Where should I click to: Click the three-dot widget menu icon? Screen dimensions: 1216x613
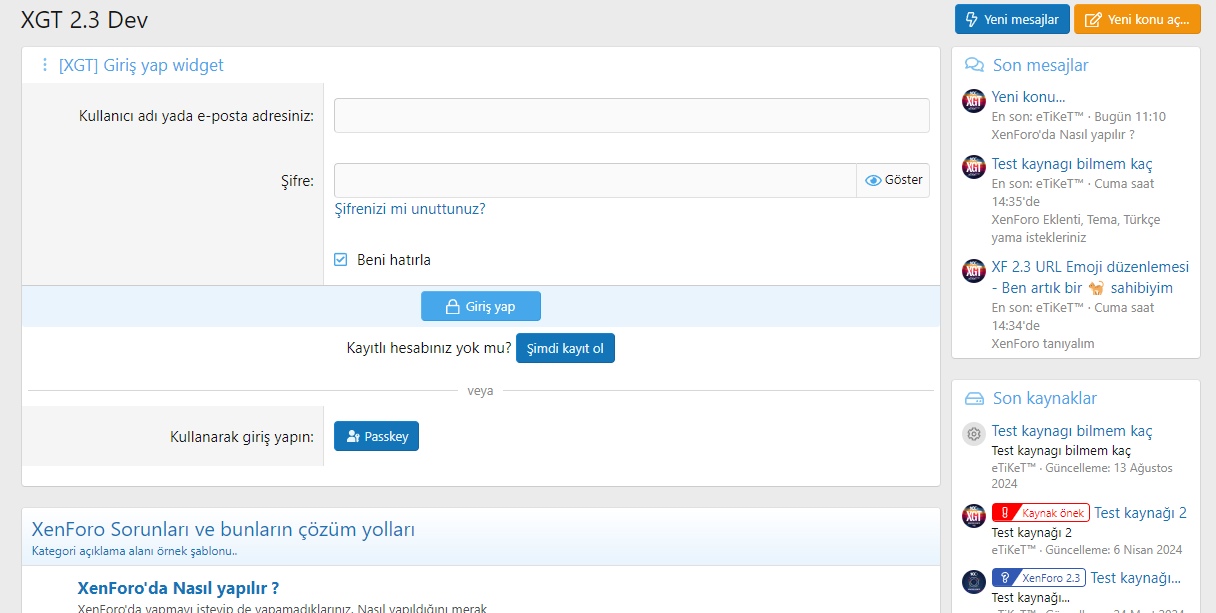(x=44, y=65)
